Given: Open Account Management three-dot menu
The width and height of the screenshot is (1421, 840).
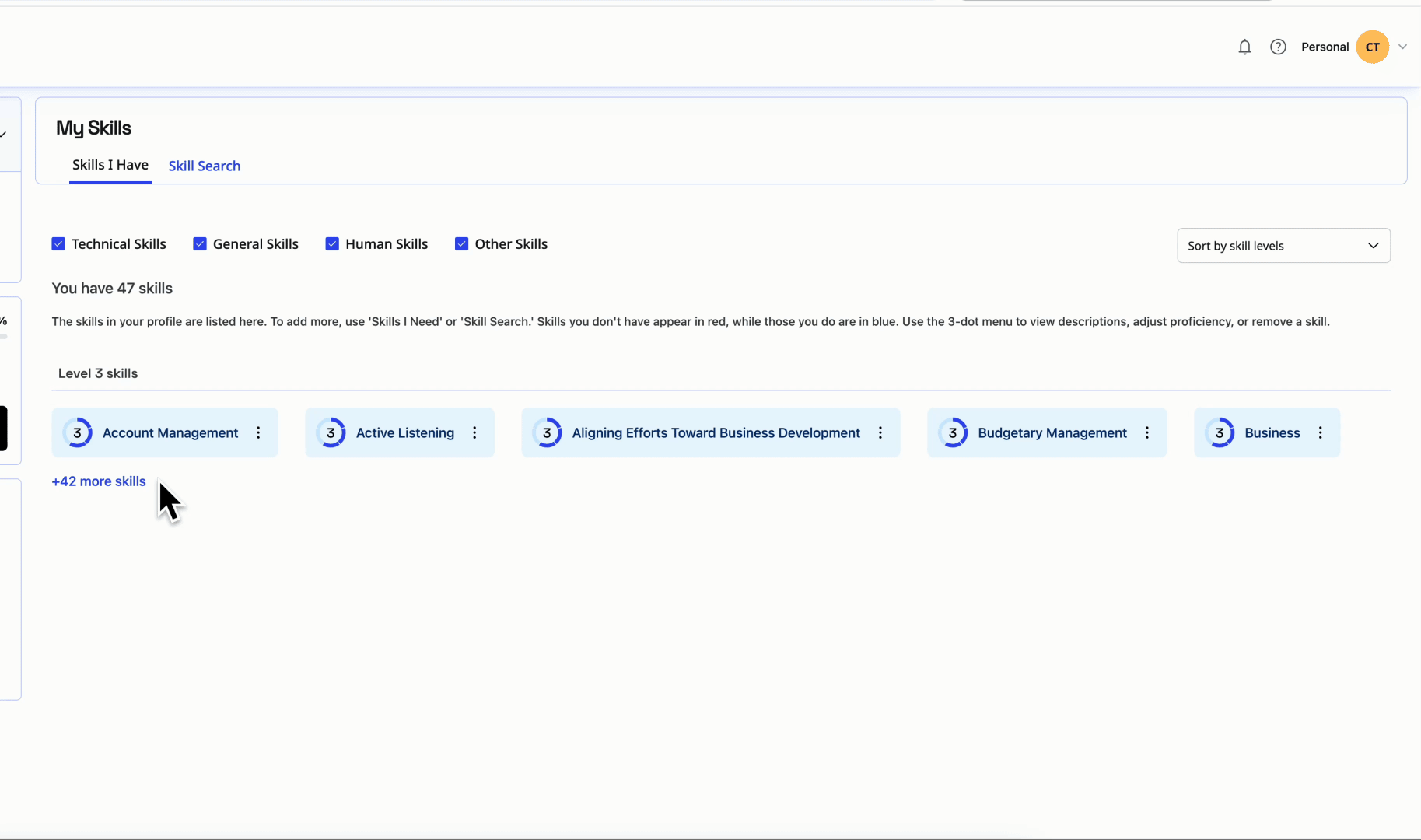Looking at the screenshot, I should [258, 433].
